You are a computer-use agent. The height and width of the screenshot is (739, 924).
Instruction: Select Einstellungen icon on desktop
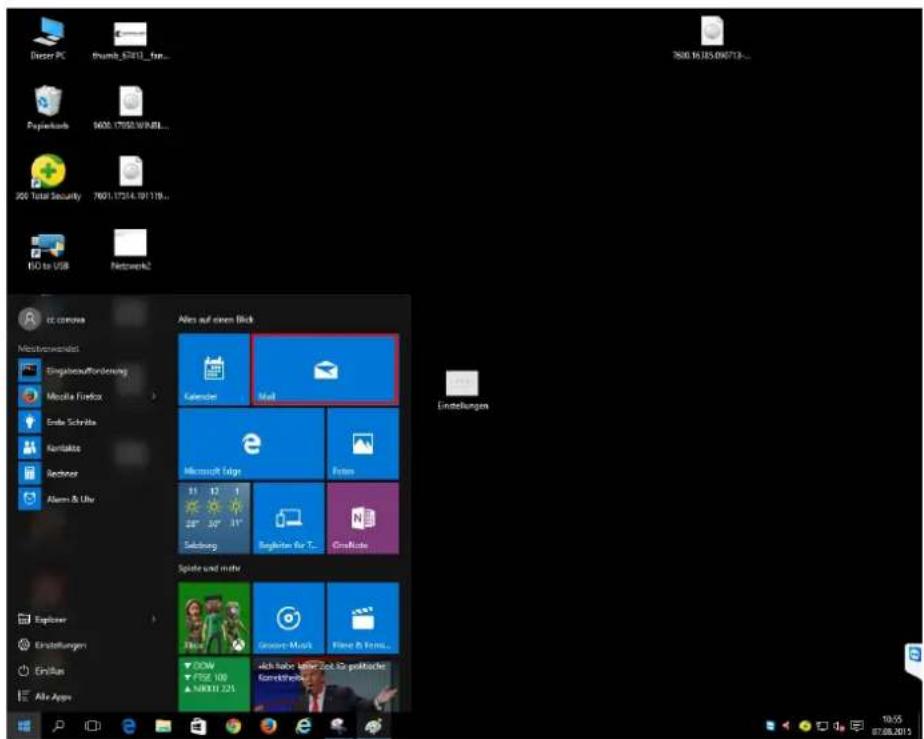(x=463, y=390)
